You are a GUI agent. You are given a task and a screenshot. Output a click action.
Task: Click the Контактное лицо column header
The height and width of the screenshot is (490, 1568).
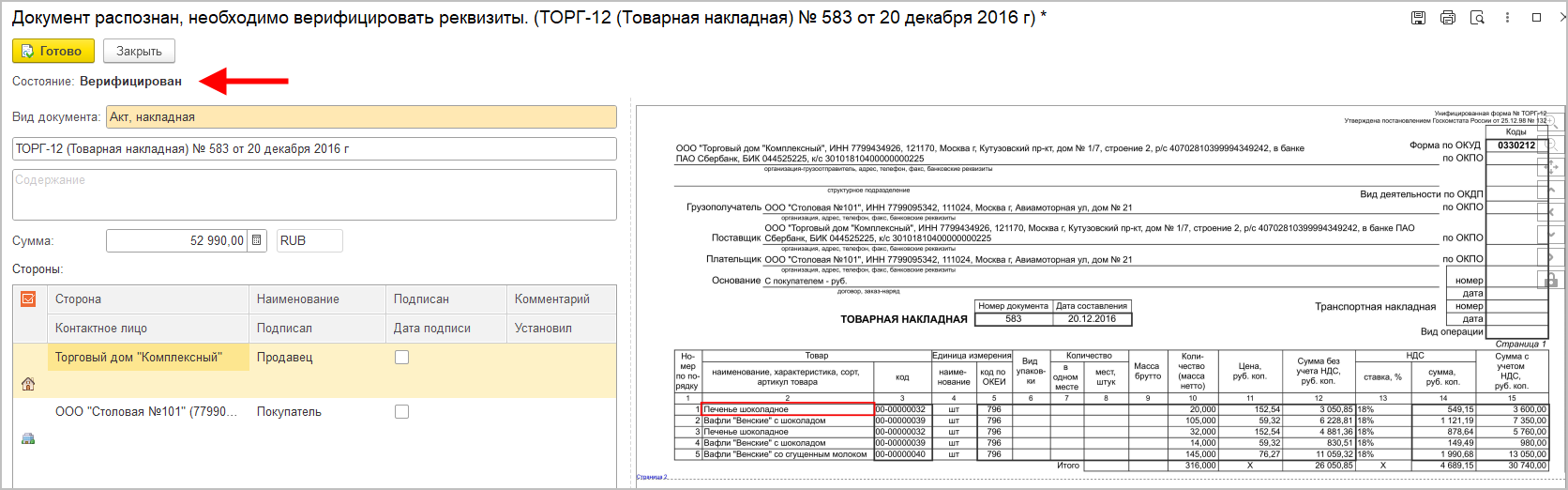click(x=147, y=329)
